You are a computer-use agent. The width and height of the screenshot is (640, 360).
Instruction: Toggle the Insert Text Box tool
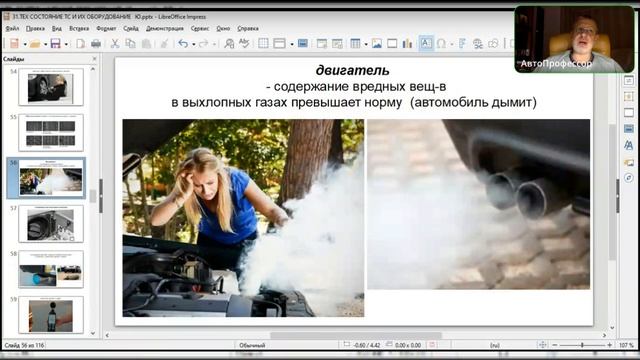(426, 43)
